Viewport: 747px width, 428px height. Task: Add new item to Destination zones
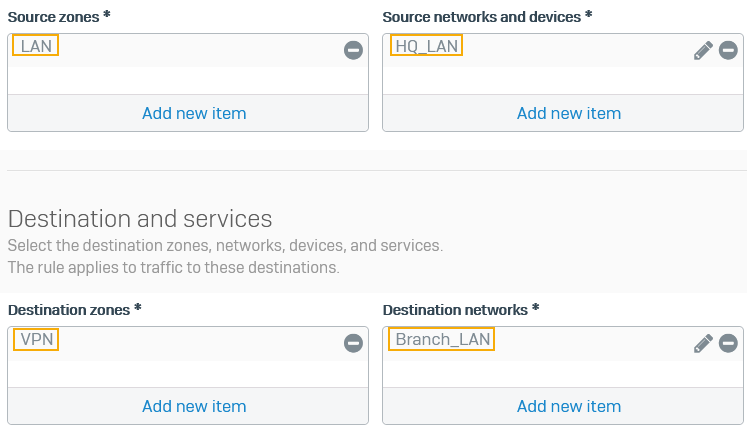(x=194, y=406)
